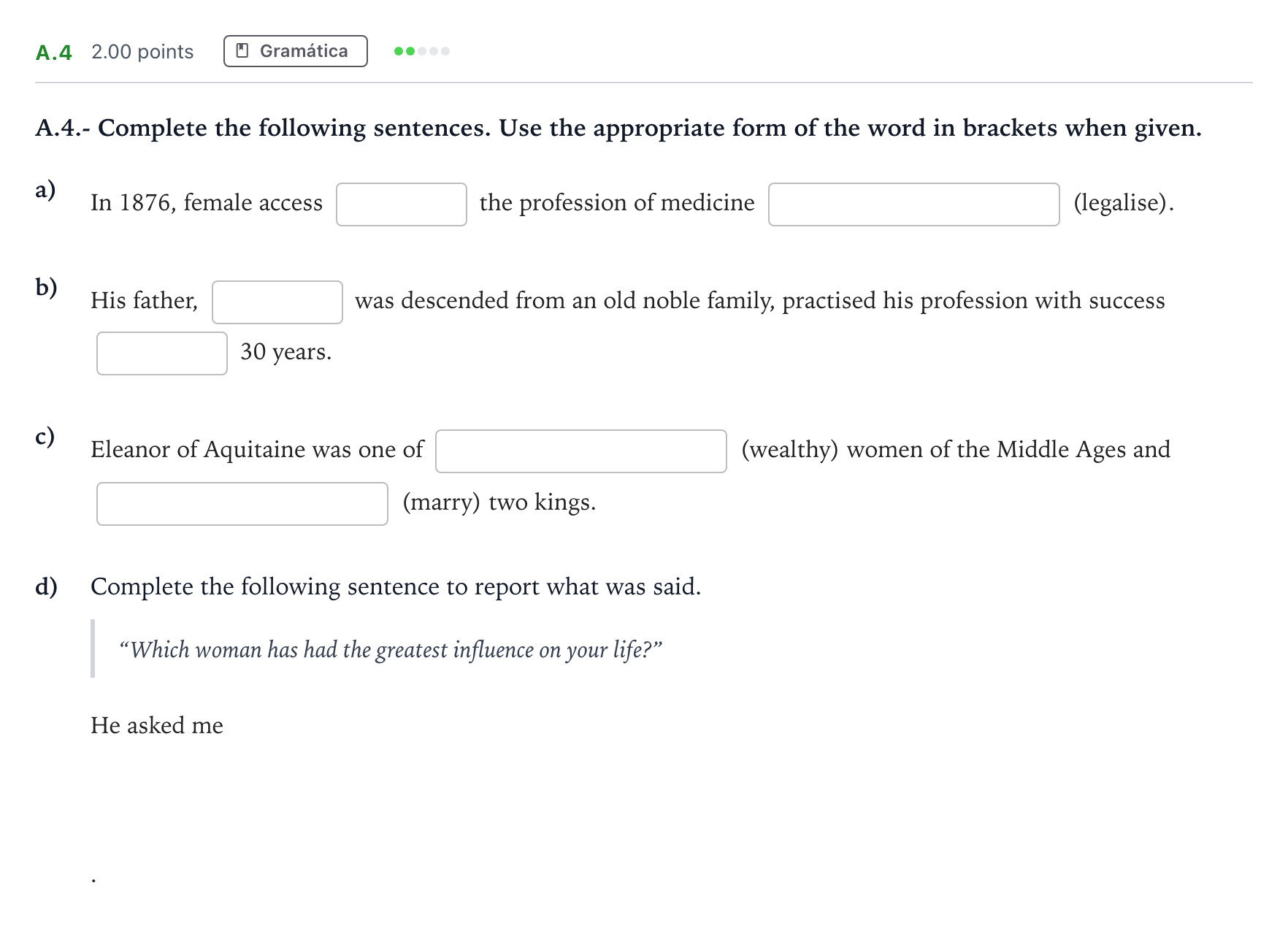Click the 'd)' item instruction sentence

pos(396,586)
